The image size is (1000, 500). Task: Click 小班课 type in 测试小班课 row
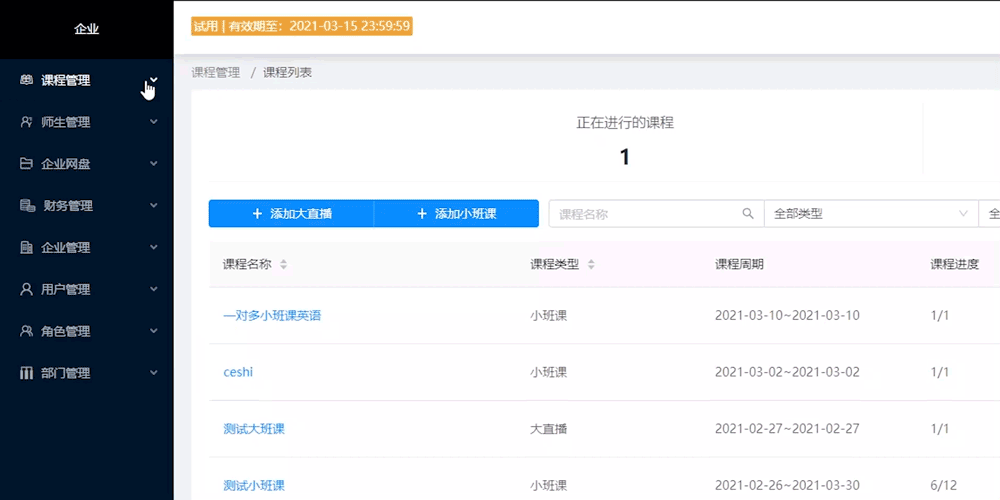(548, 485)
